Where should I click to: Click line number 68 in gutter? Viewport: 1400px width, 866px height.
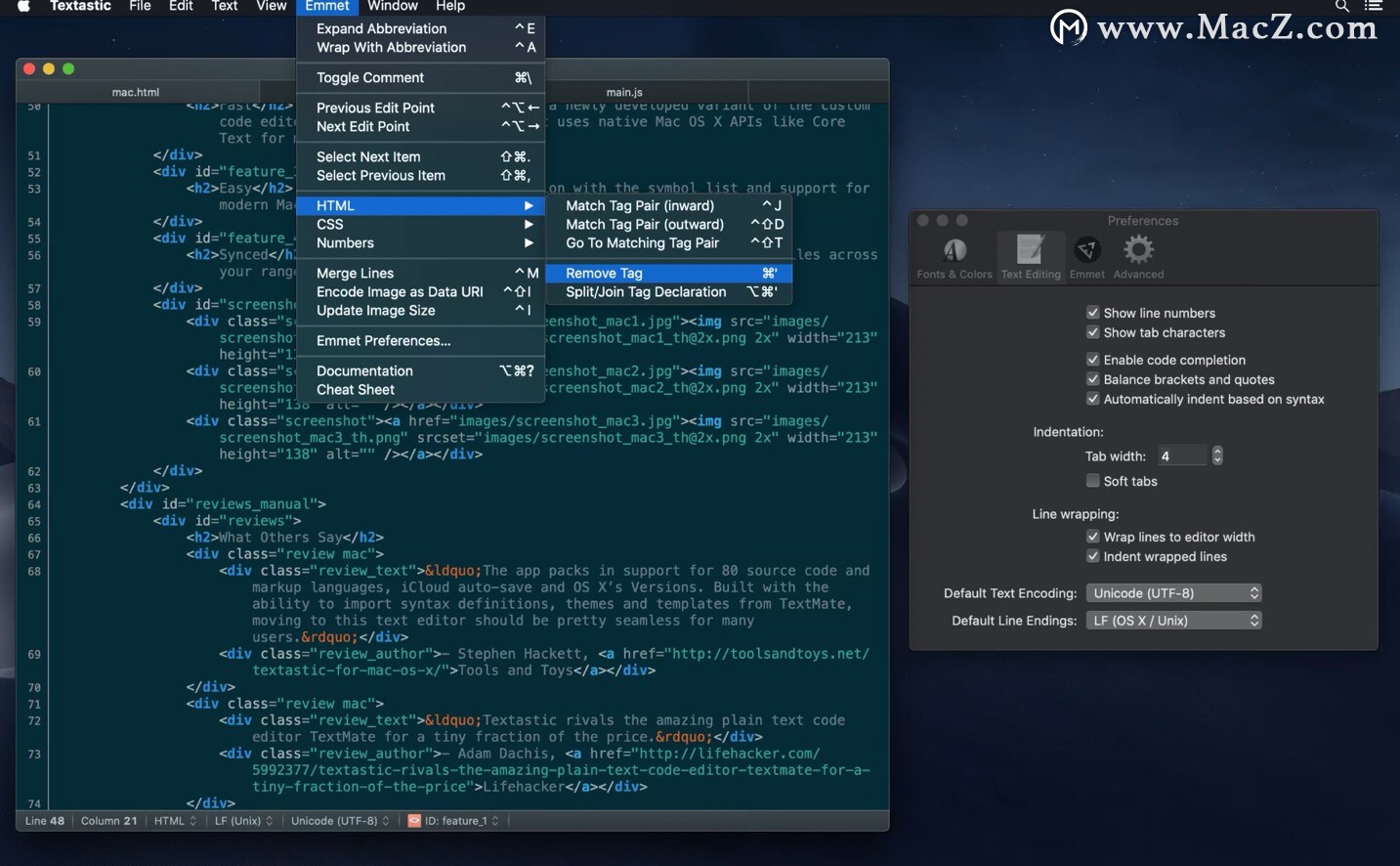(x=34, y=571)
